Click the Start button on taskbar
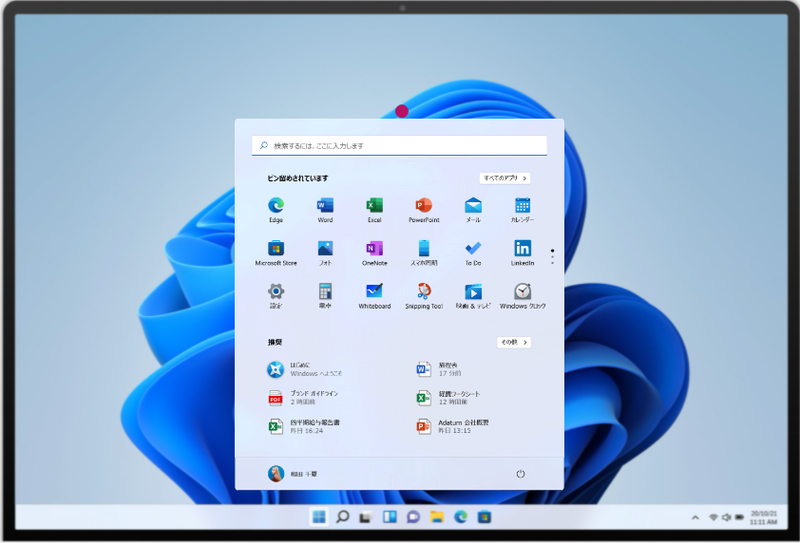 (319, 517)
